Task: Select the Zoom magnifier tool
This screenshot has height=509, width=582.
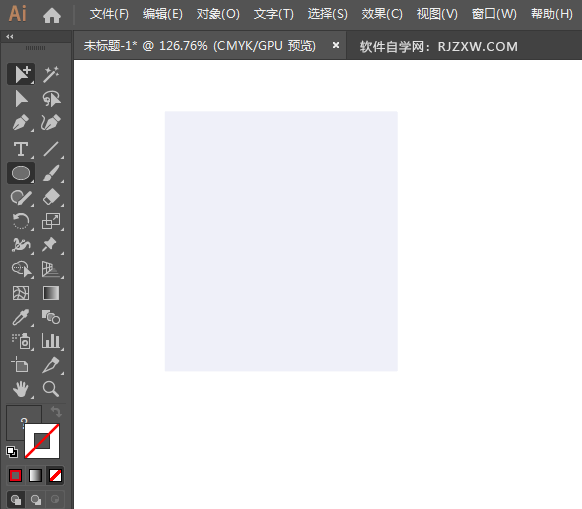Action: point(51,389)
